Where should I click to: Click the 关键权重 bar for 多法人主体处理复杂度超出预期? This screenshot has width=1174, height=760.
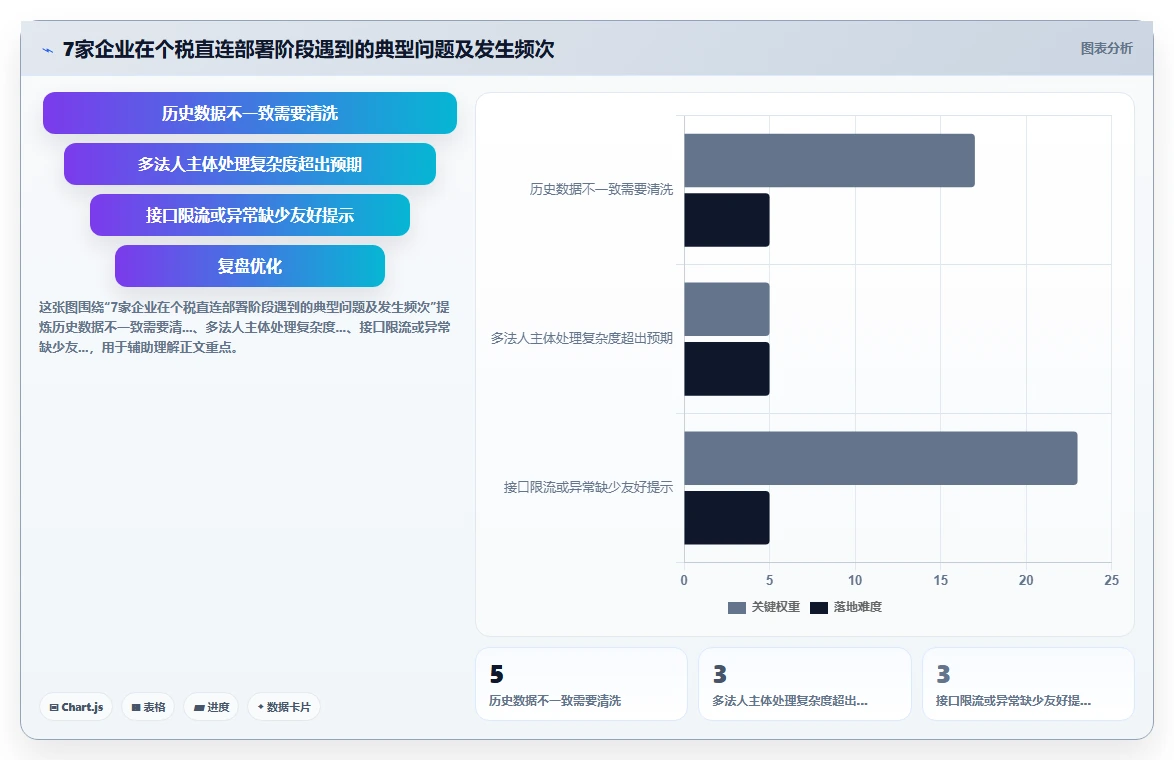point(726,308)
